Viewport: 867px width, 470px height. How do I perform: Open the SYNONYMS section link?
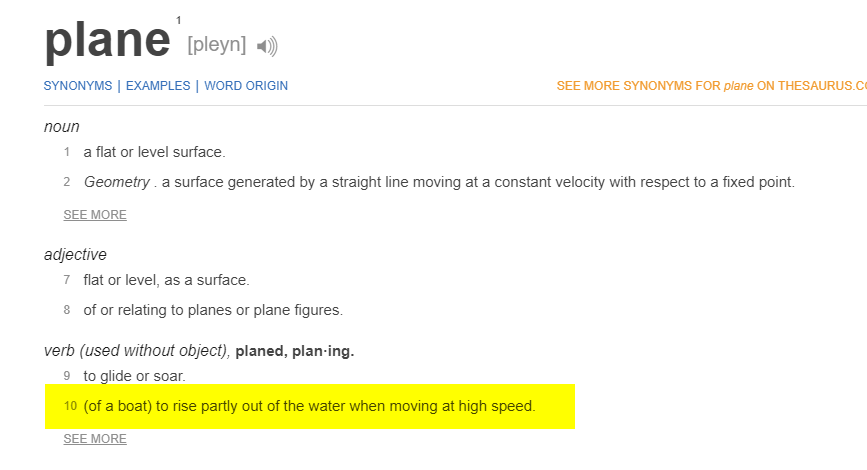pyautogui.click(x=78, y=86)
